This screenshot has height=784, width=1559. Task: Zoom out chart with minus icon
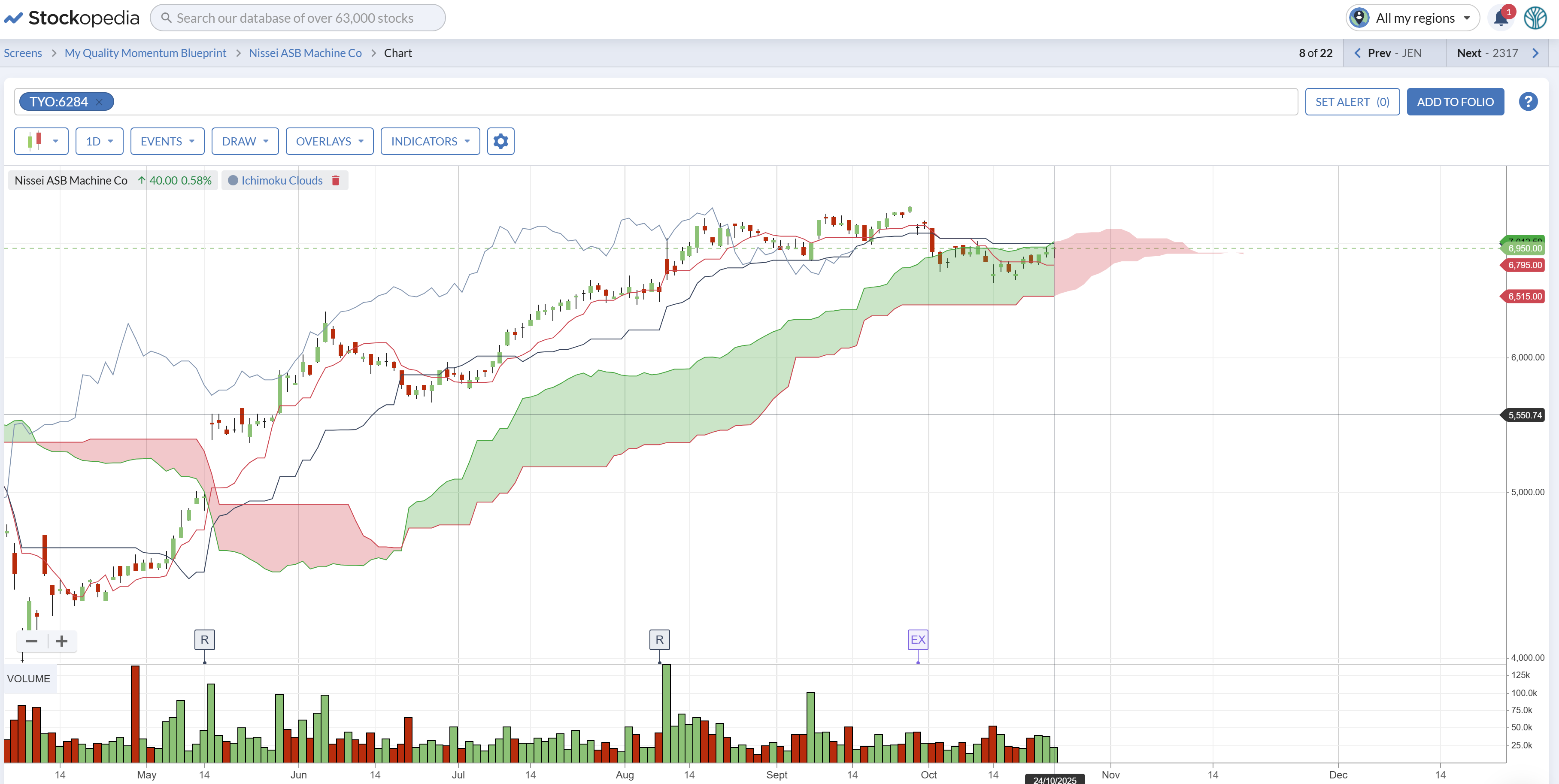[32, 641]
